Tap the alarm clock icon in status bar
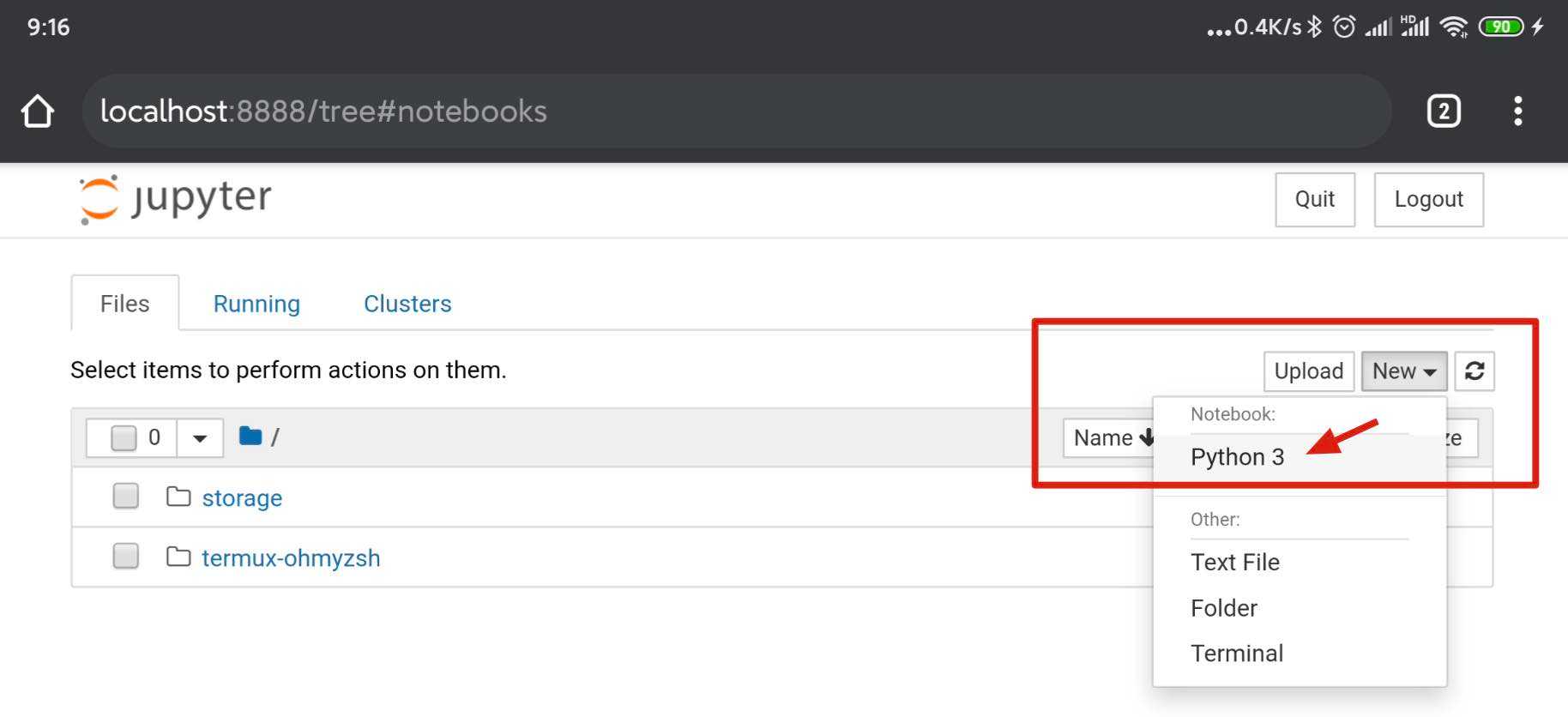The height and width of the screenshot is (717, 1568). [1344, 27]
